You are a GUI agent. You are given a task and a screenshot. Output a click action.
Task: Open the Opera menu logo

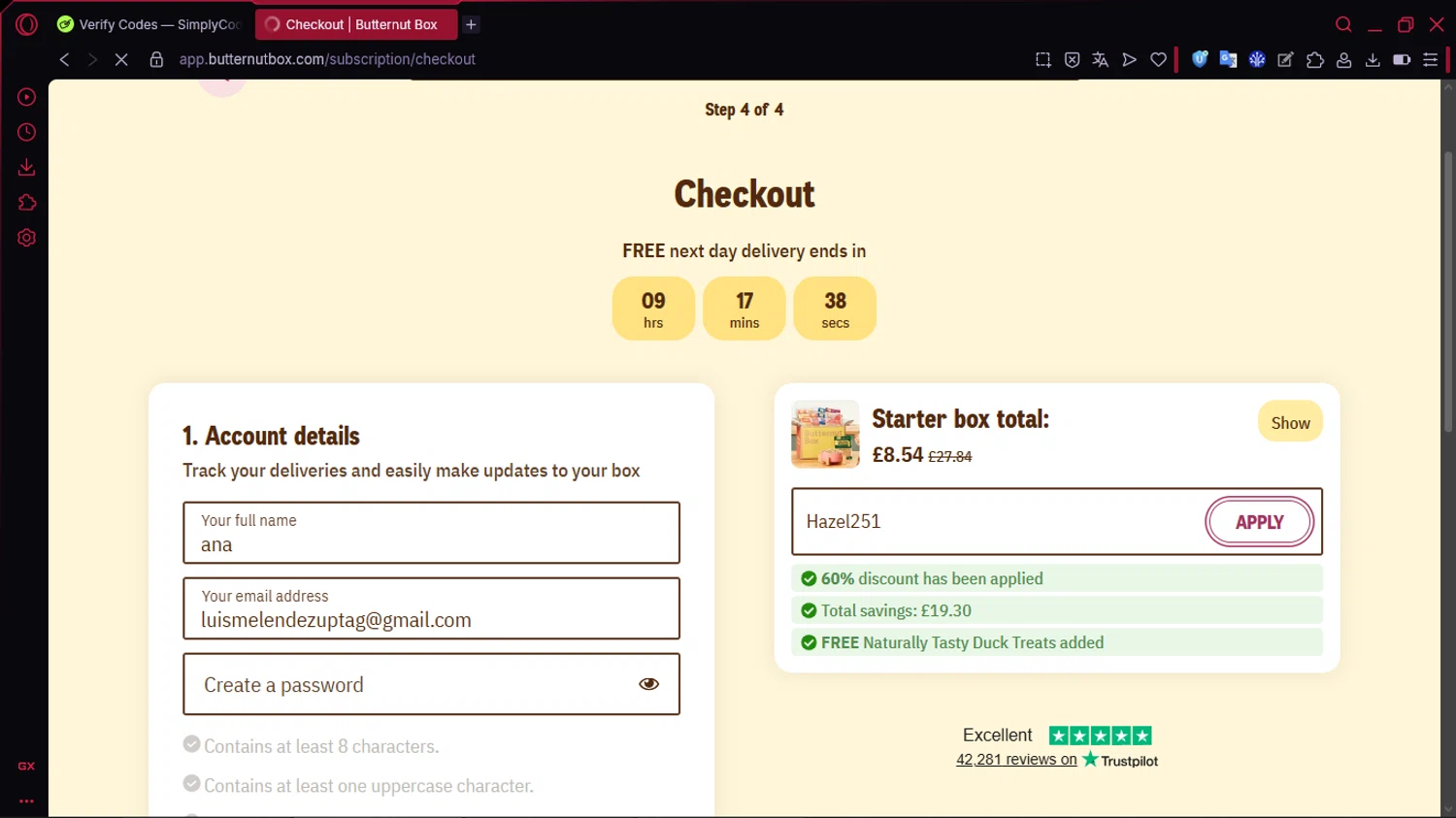point(26,24)
